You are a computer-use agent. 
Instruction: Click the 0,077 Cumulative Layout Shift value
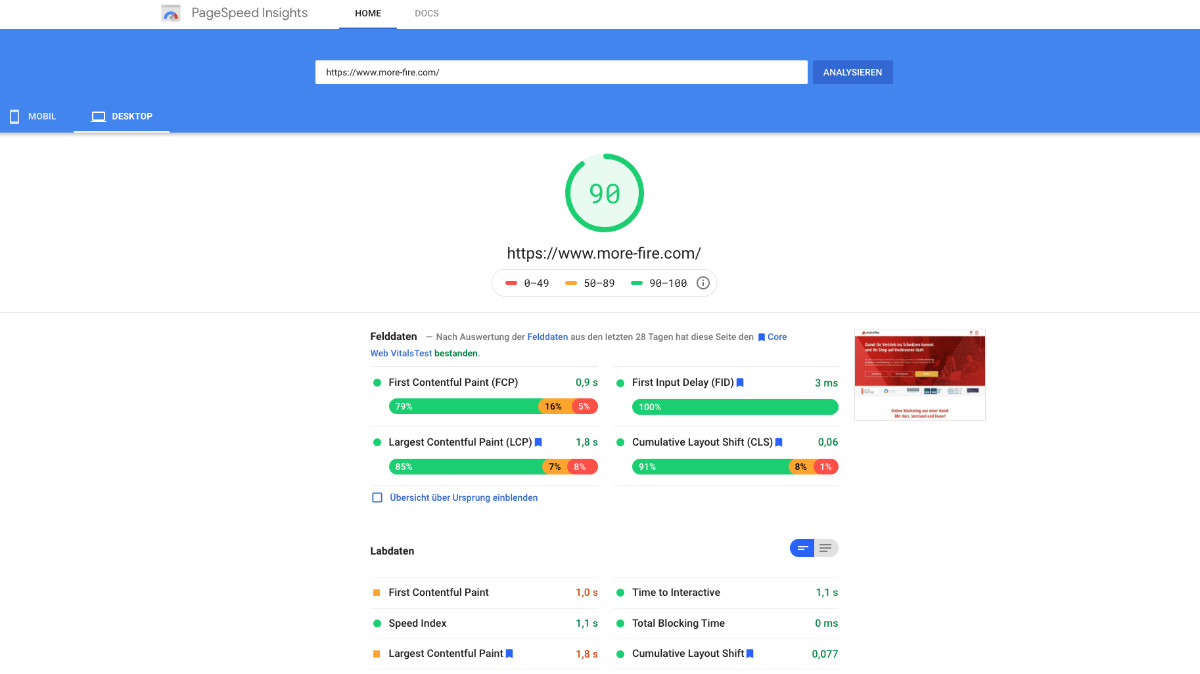825,654
